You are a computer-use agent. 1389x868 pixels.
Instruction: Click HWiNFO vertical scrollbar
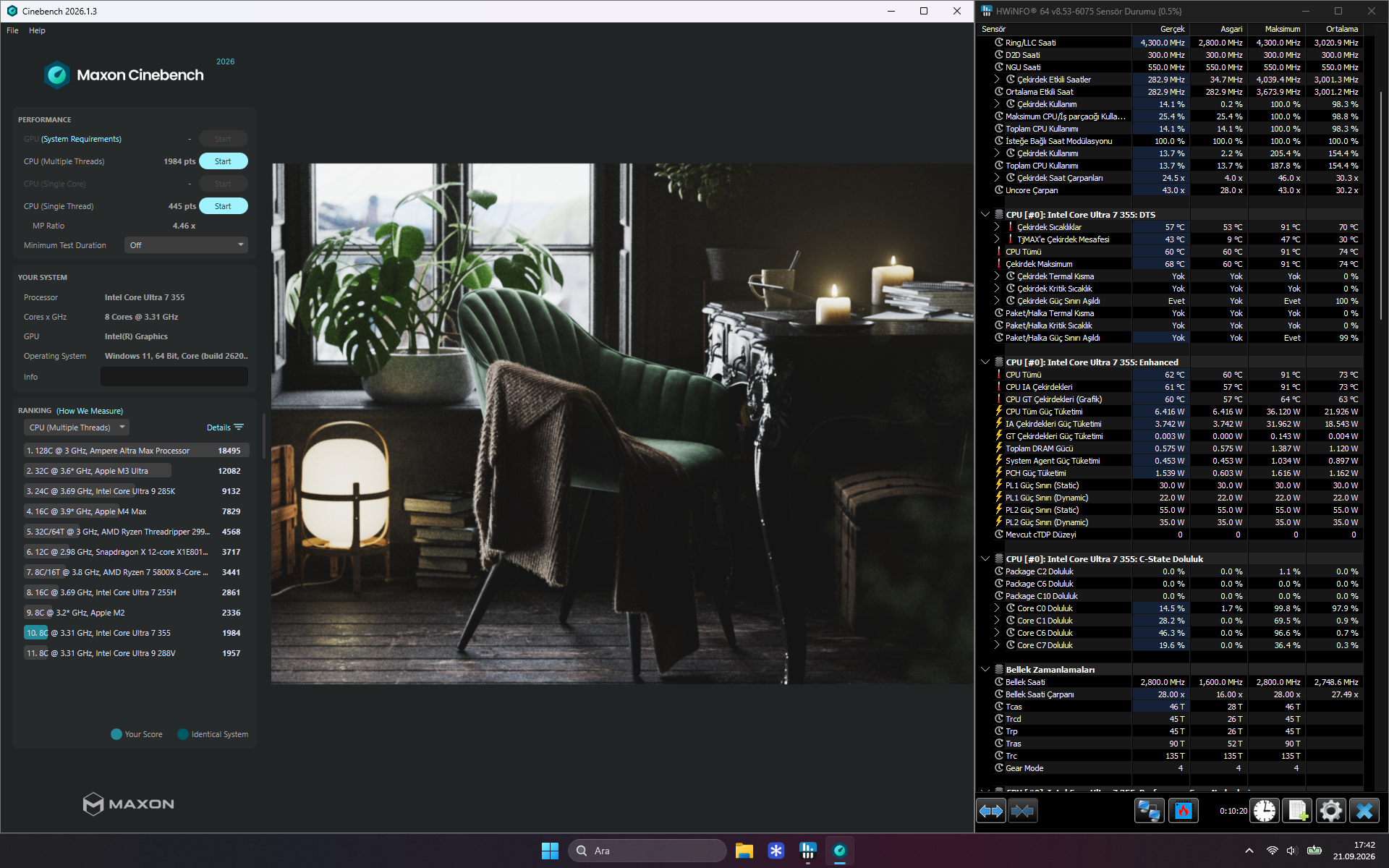[x=1382, y=205]
